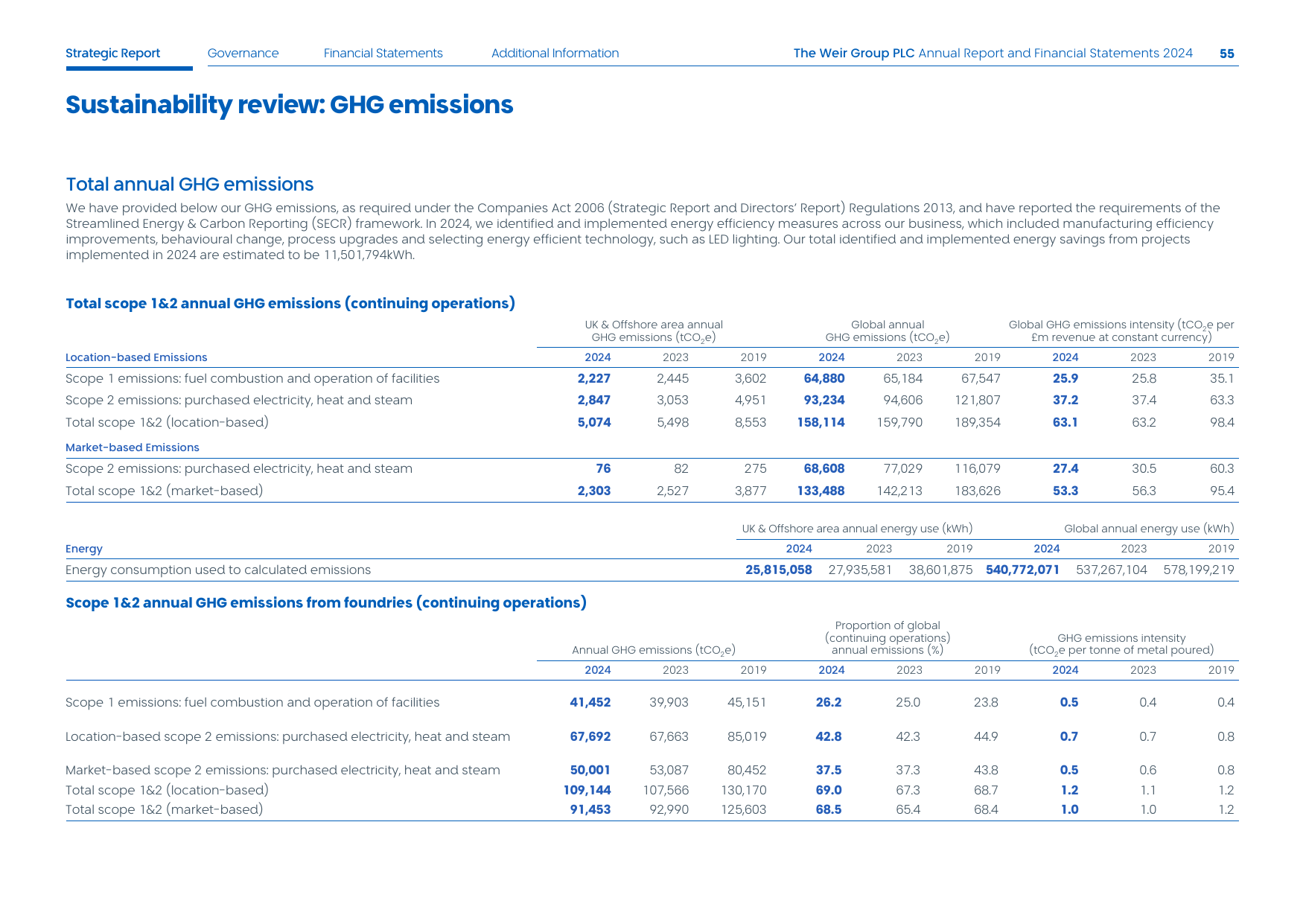This screenshot has height=924, width=1306.
Task: Click 'Global annual energy use (kWh)' column header
Action: [1149, 529]
